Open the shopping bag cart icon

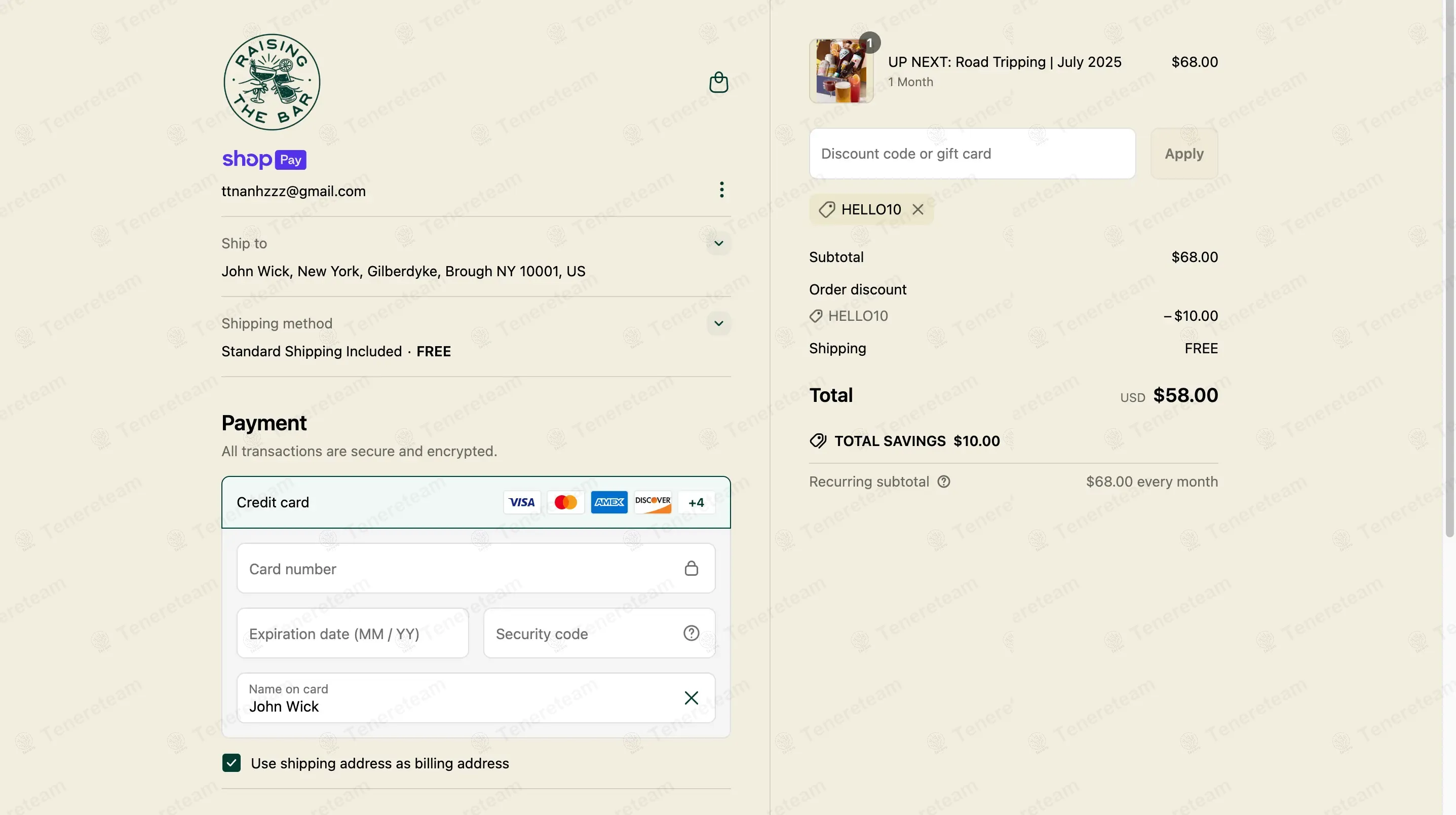(718, 82)
